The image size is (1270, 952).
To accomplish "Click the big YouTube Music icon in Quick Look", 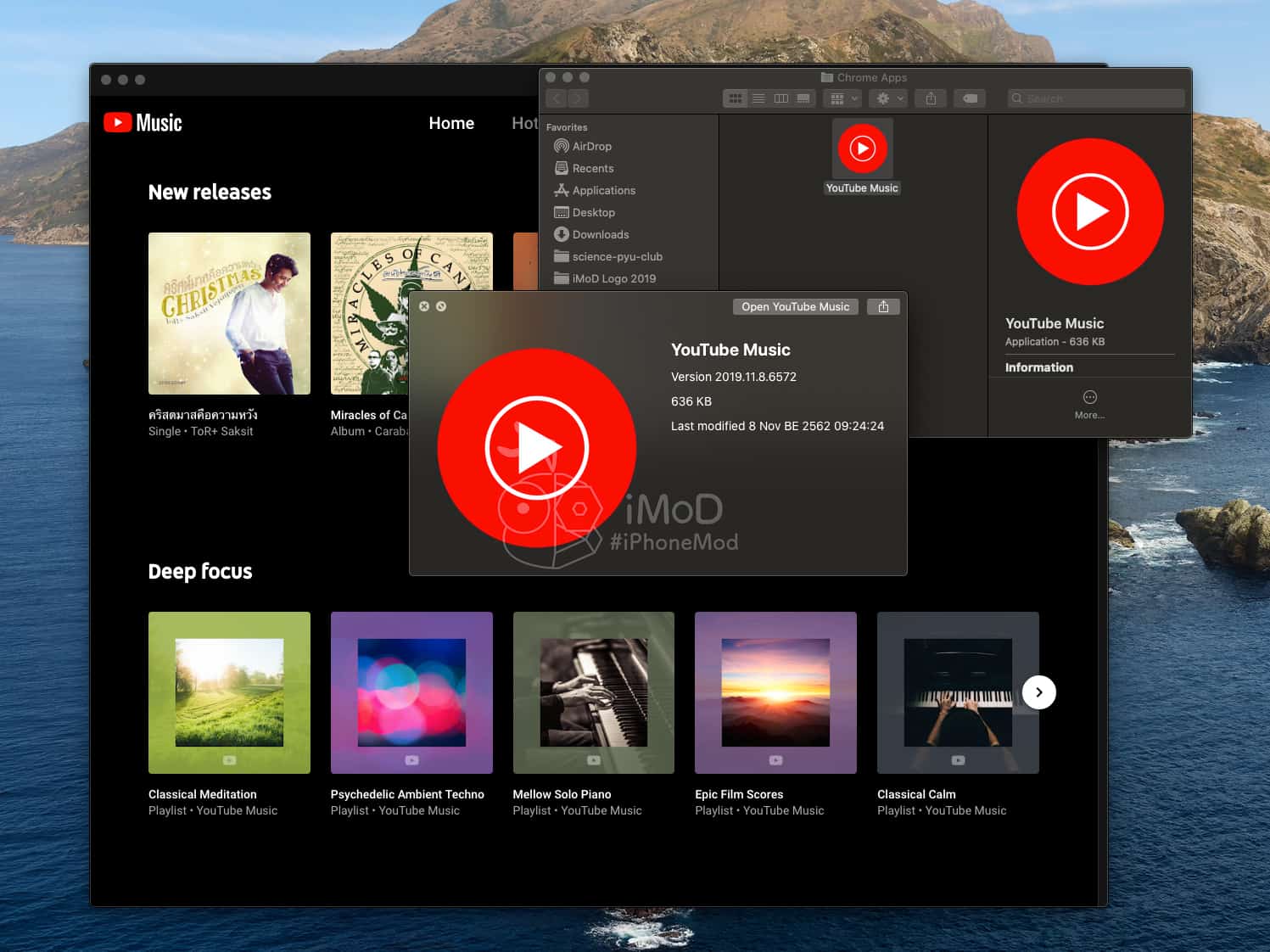I will pyautogui.click(x=537, y=447).
